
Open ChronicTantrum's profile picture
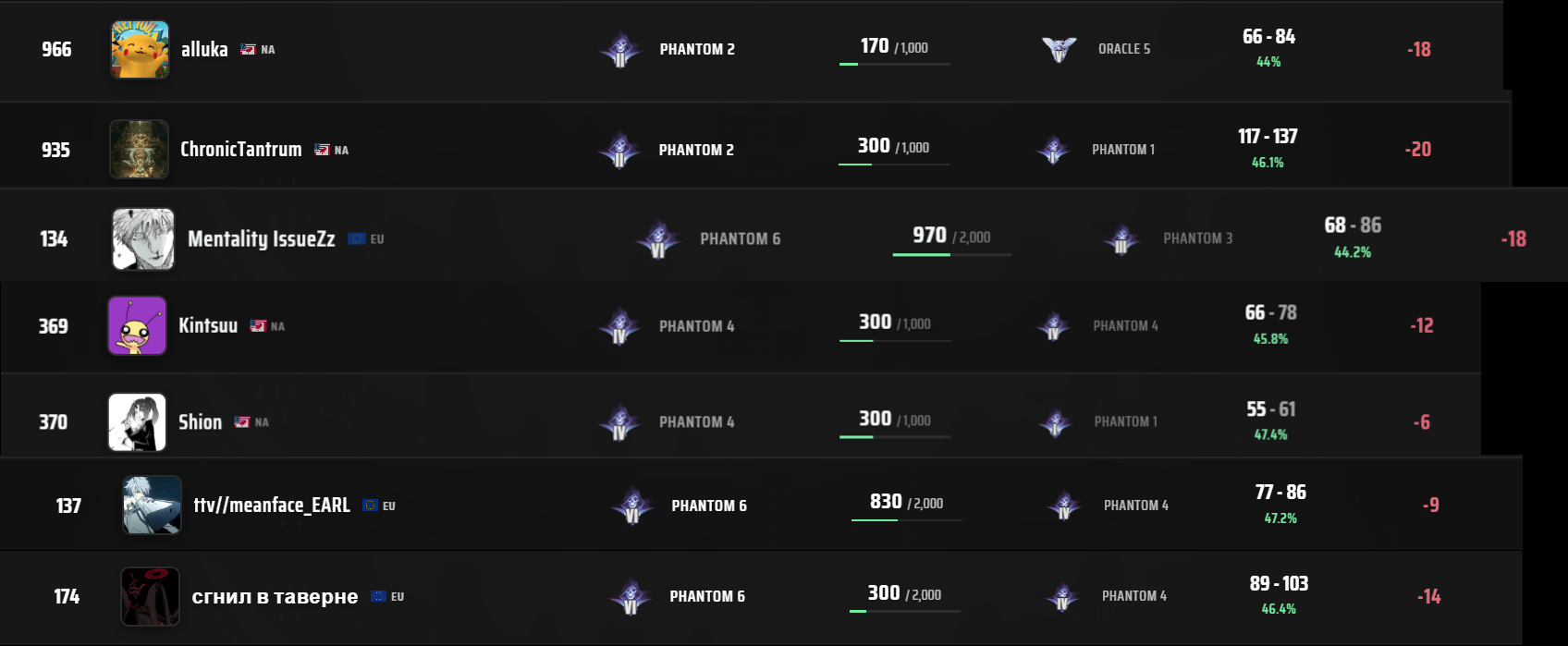[x=139, y=149]
